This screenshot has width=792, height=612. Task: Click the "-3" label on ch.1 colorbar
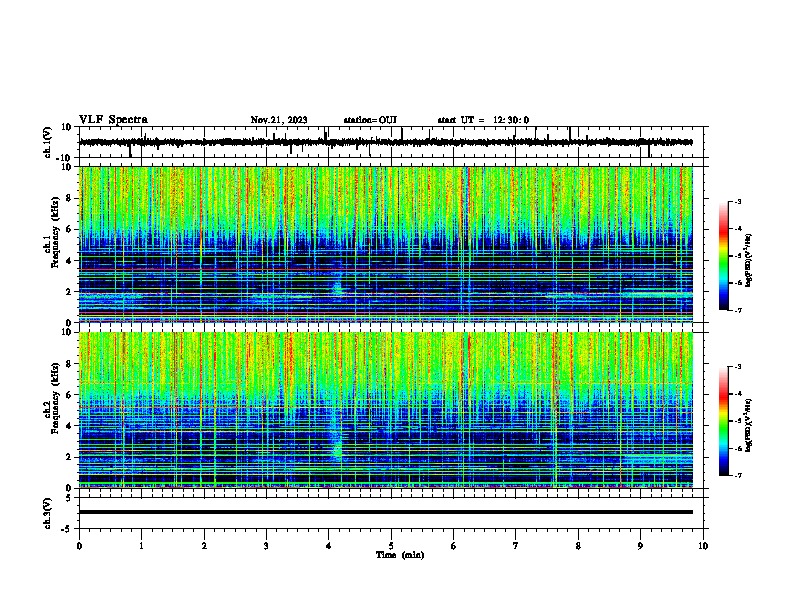[x=737, y=202]
